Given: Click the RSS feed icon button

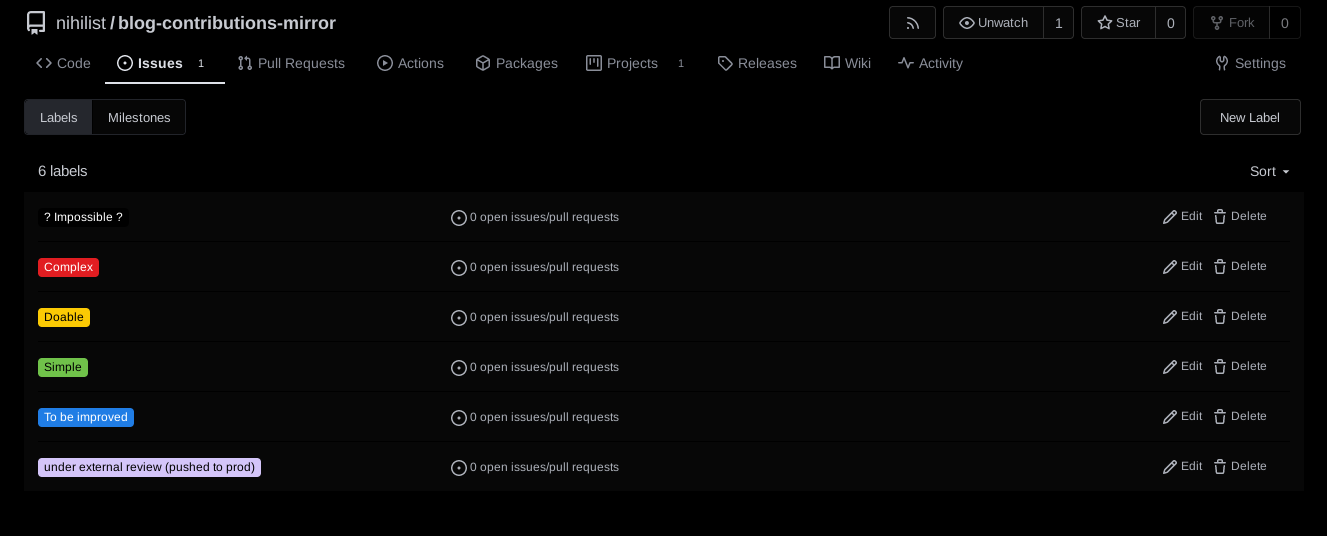Looking at the screenshot, I should (912, 23).
